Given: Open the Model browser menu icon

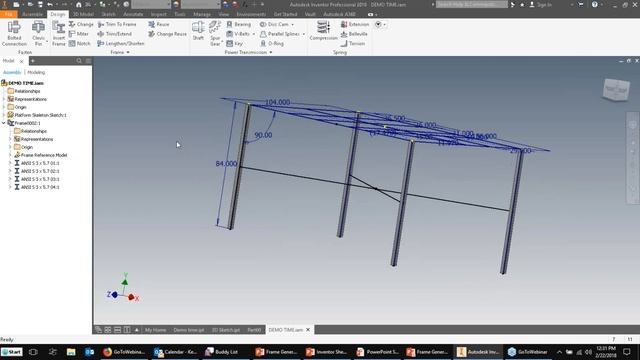Looking at the screenshot, I should point(89,61).
